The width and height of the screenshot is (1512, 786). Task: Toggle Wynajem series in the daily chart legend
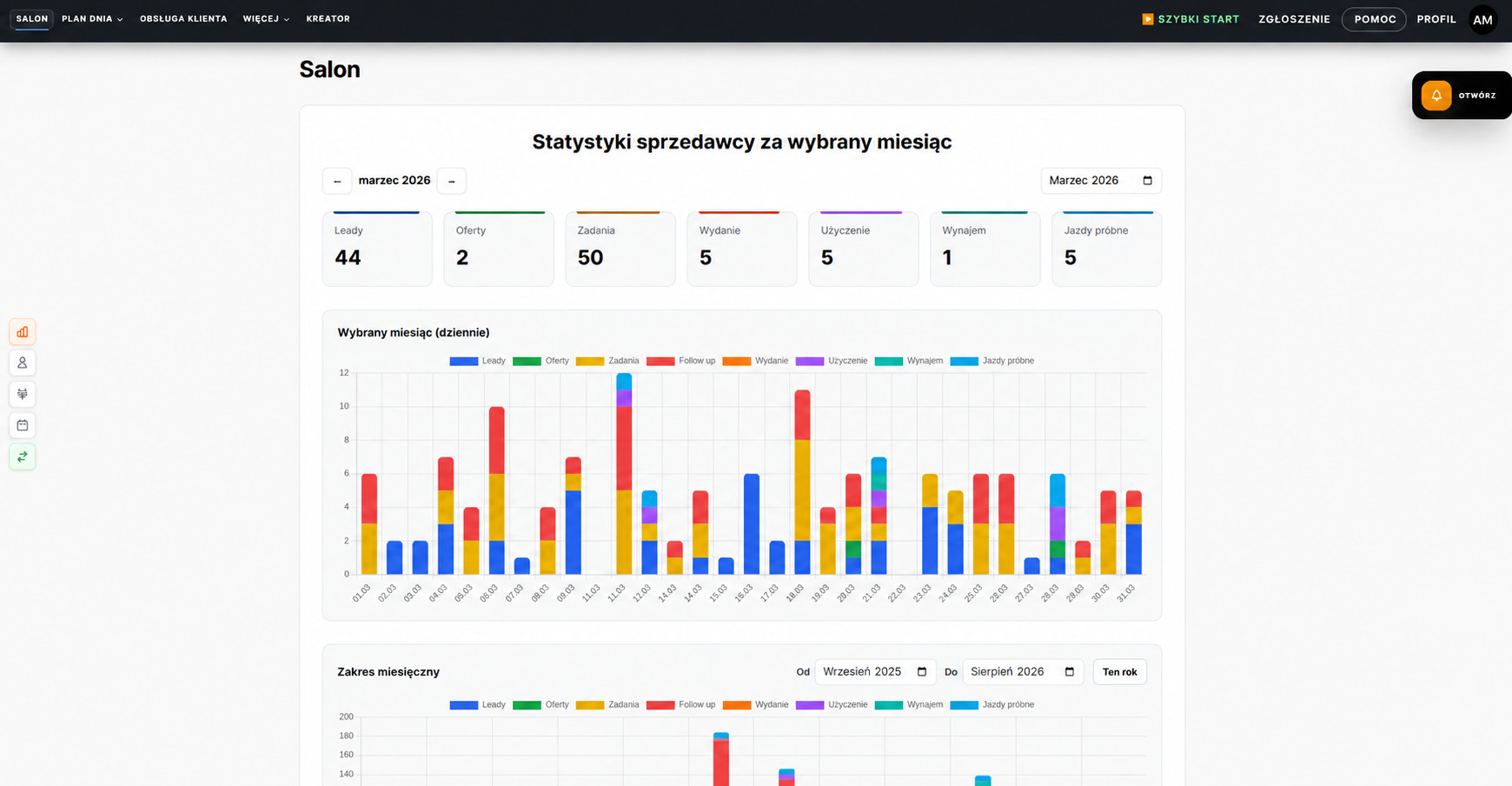pyautogui.click(x=909, y=361)
